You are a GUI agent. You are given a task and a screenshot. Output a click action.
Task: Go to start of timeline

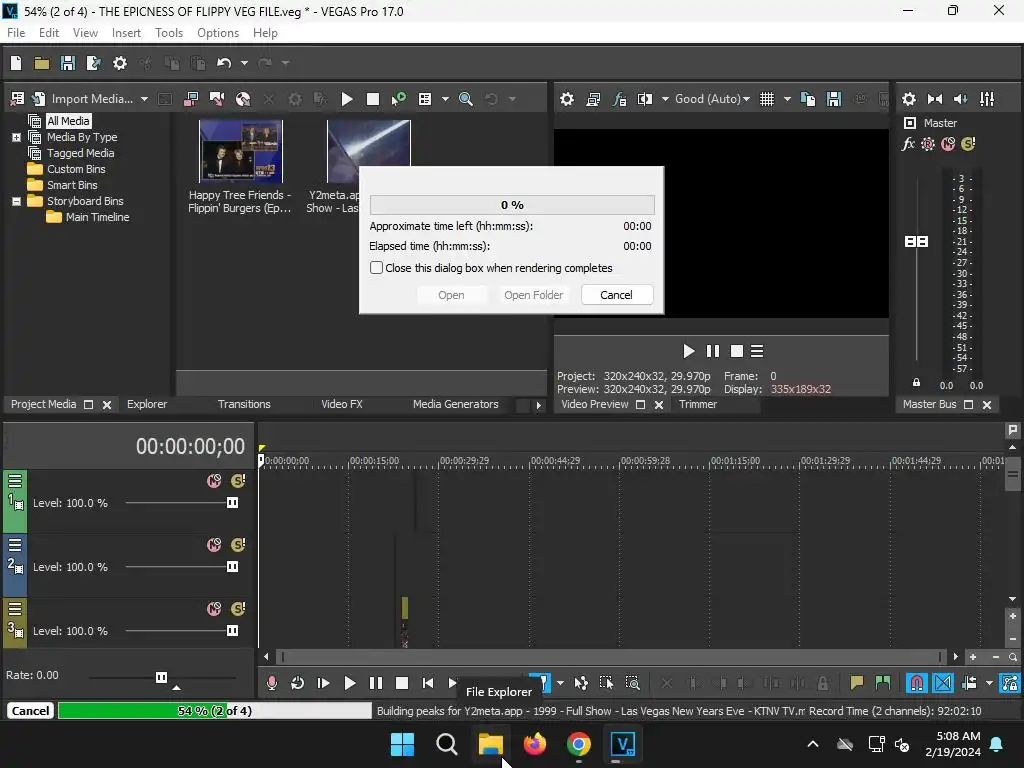click(428, 683)
